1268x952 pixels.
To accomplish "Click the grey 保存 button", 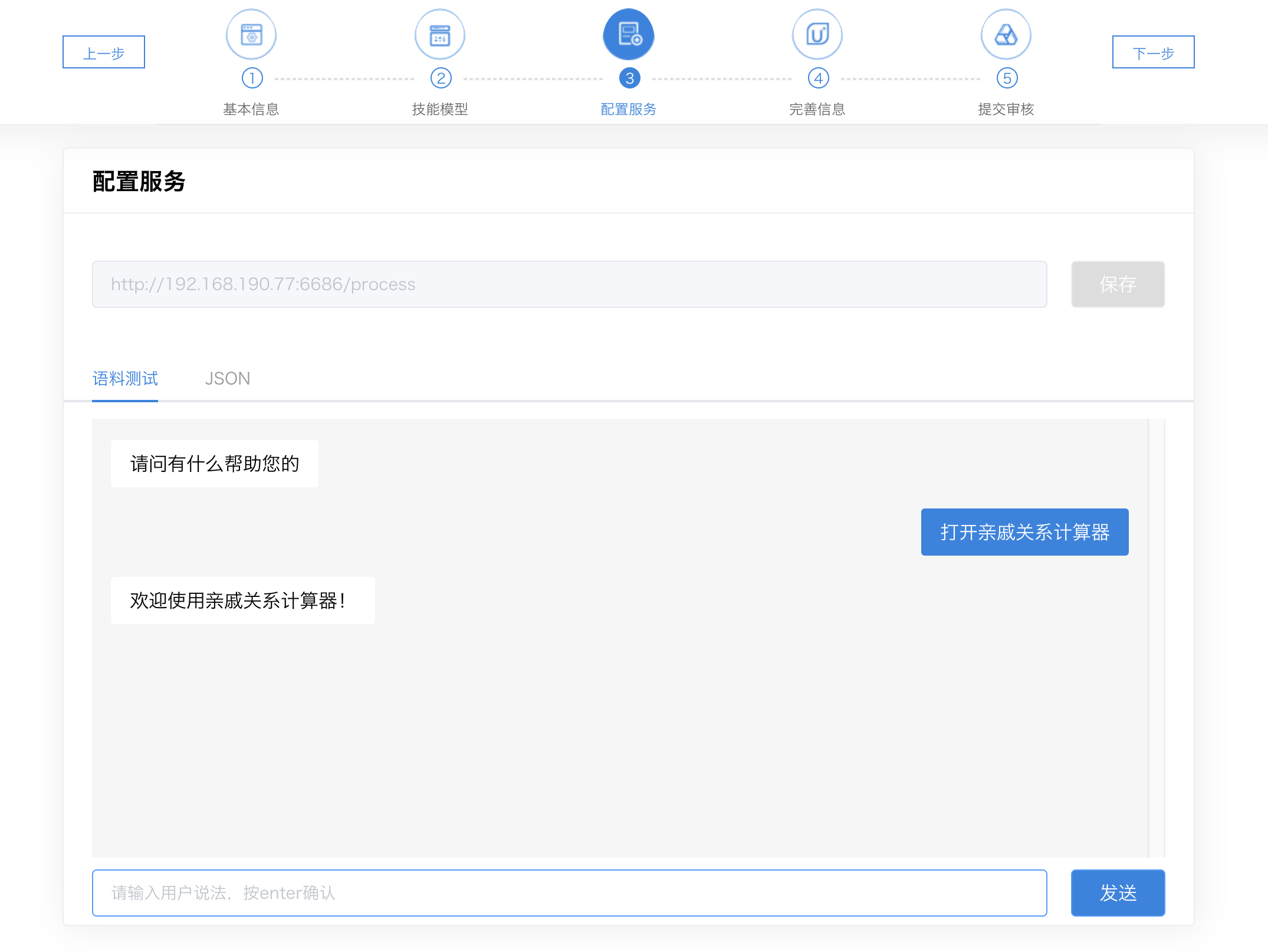I will (1118, 284).
